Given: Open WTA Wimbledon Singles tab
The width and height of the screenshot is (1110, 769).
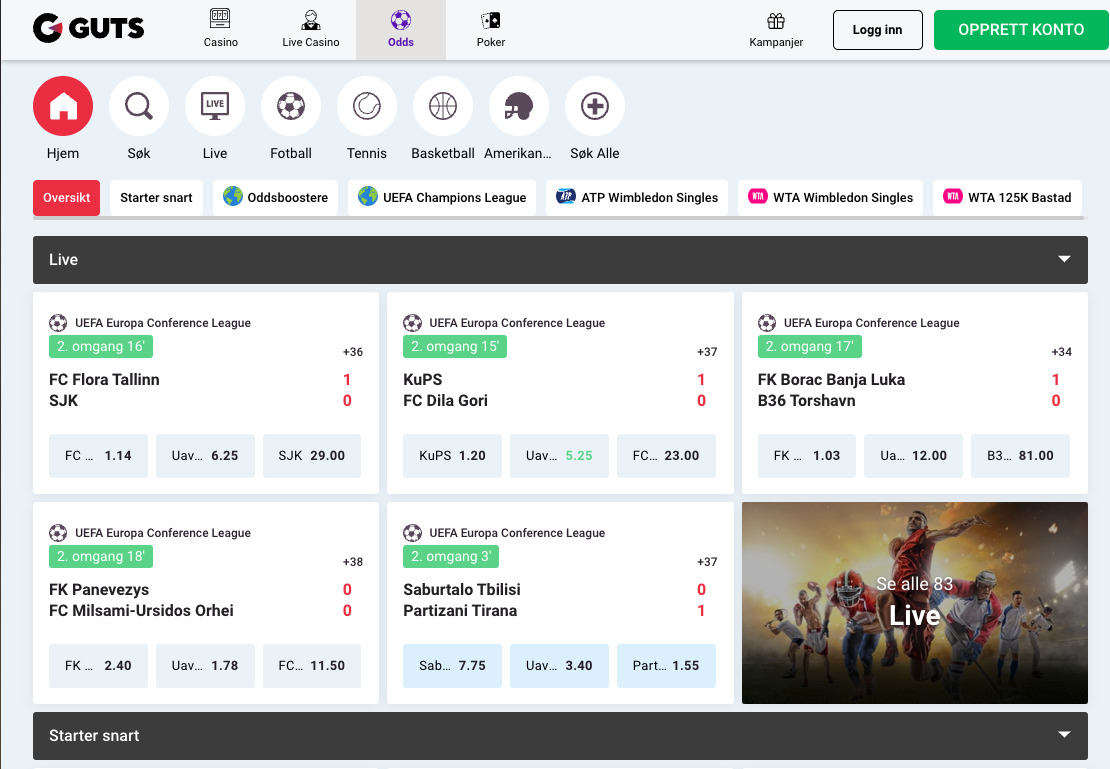Looking at the screenshot, I should click(x=830, y=198).
